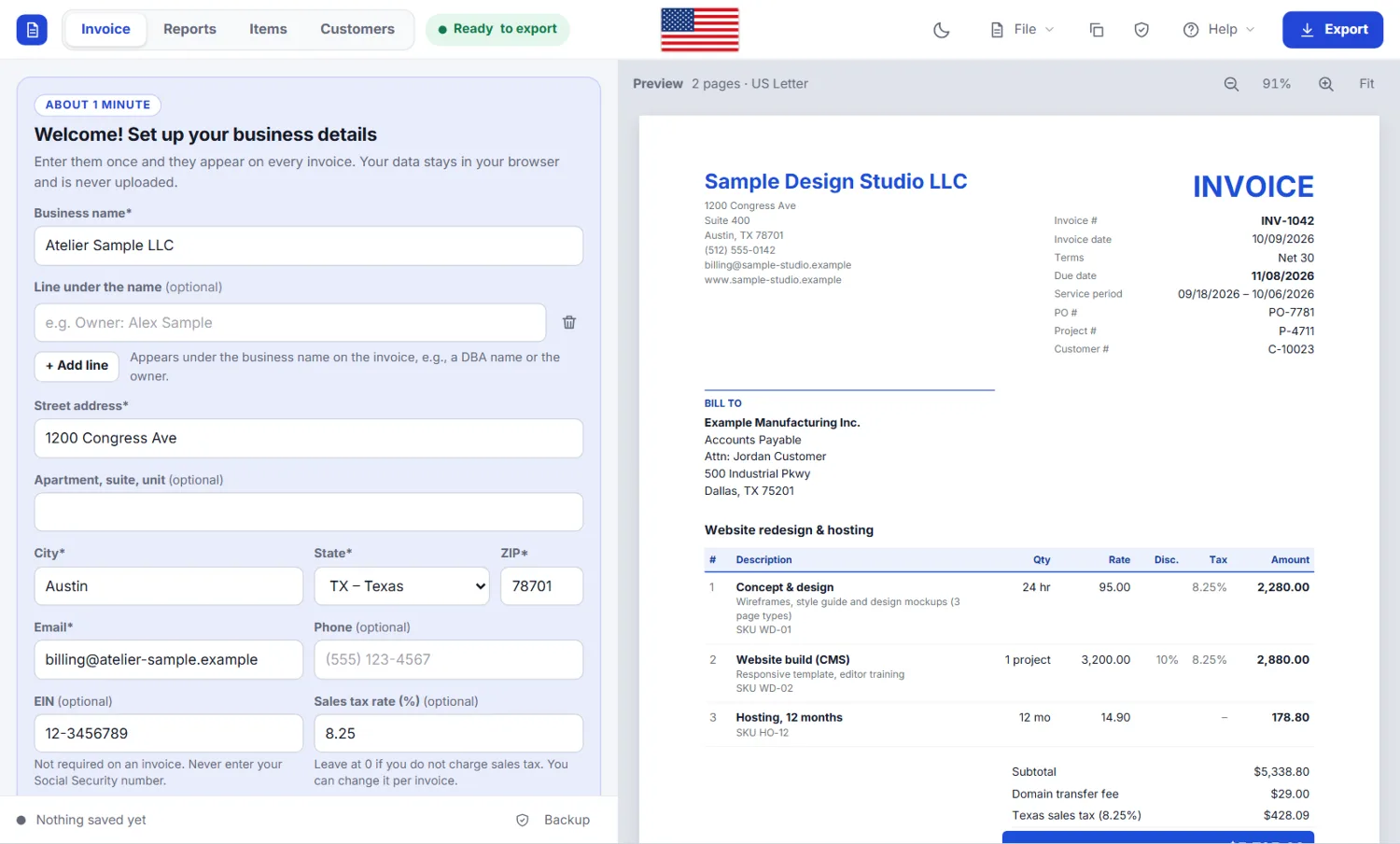Click the Business name input field
Screen dimensions: 1400x844
pyautogui.click(x=309, y=246)
